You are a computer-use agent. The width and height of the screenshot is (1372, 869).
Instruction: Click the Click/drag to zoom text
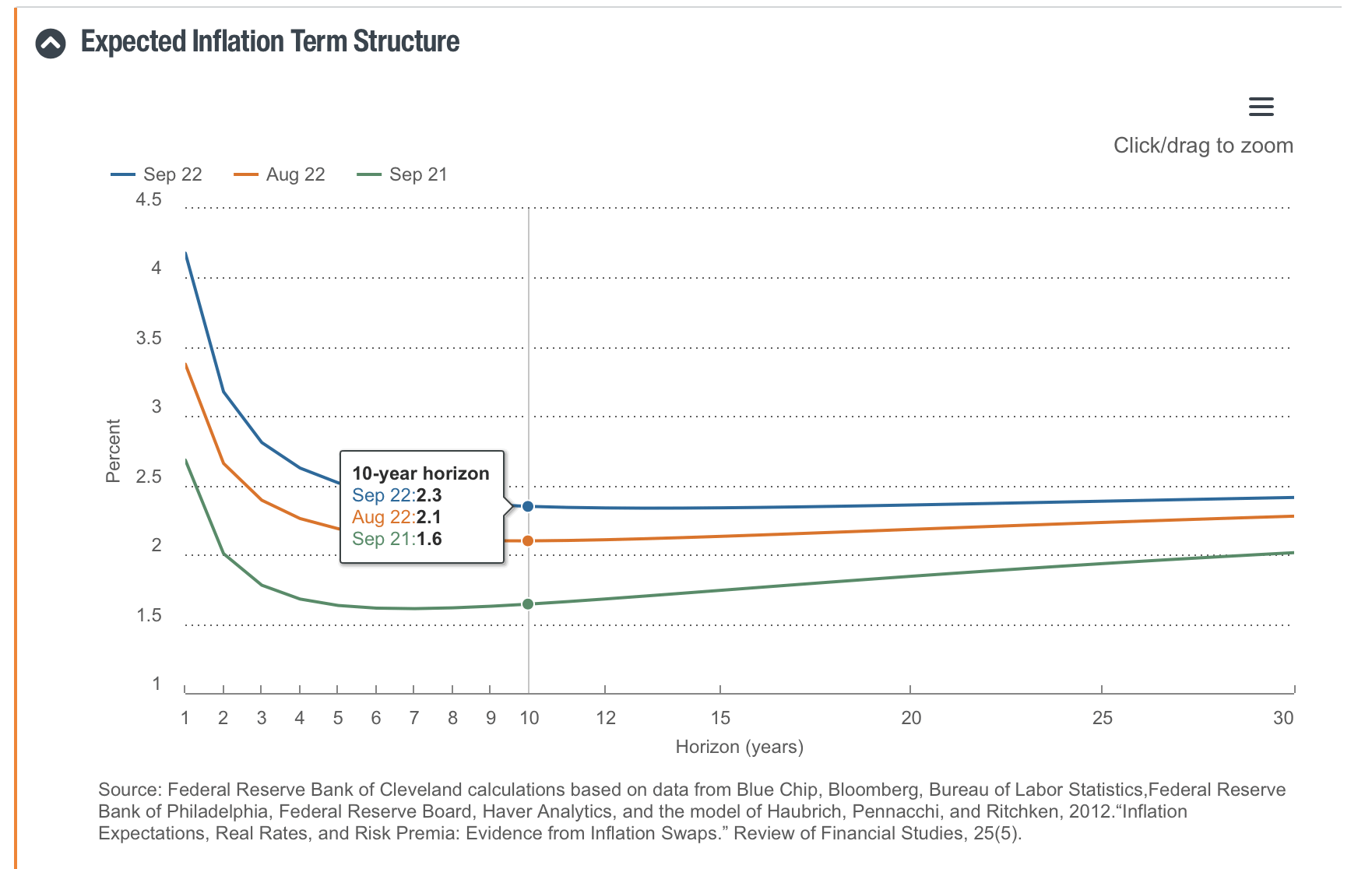(1203, 146)
